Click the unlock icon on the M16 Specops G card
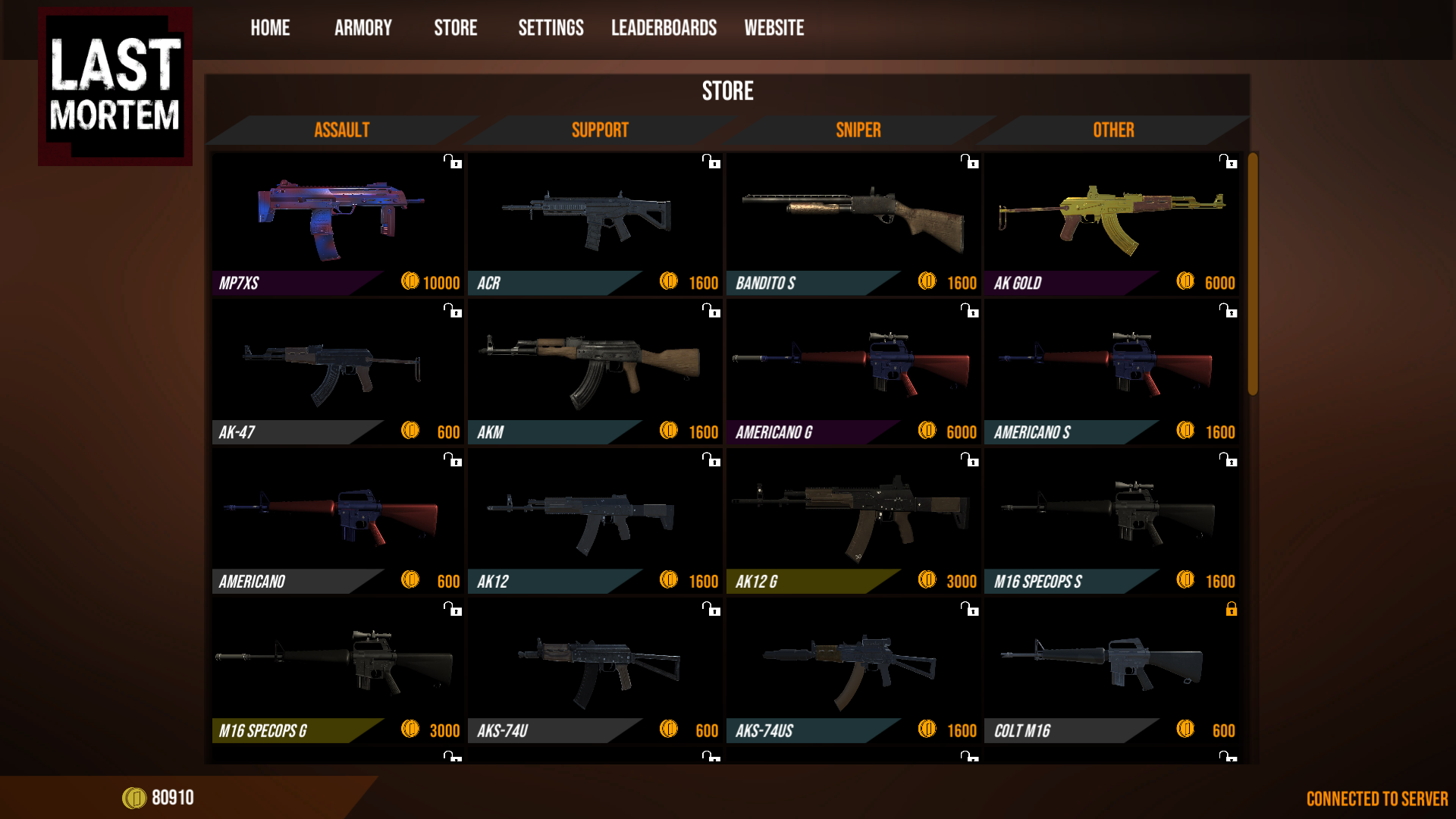The width and height of the screenshot is (1456, 819). point(453,609)
